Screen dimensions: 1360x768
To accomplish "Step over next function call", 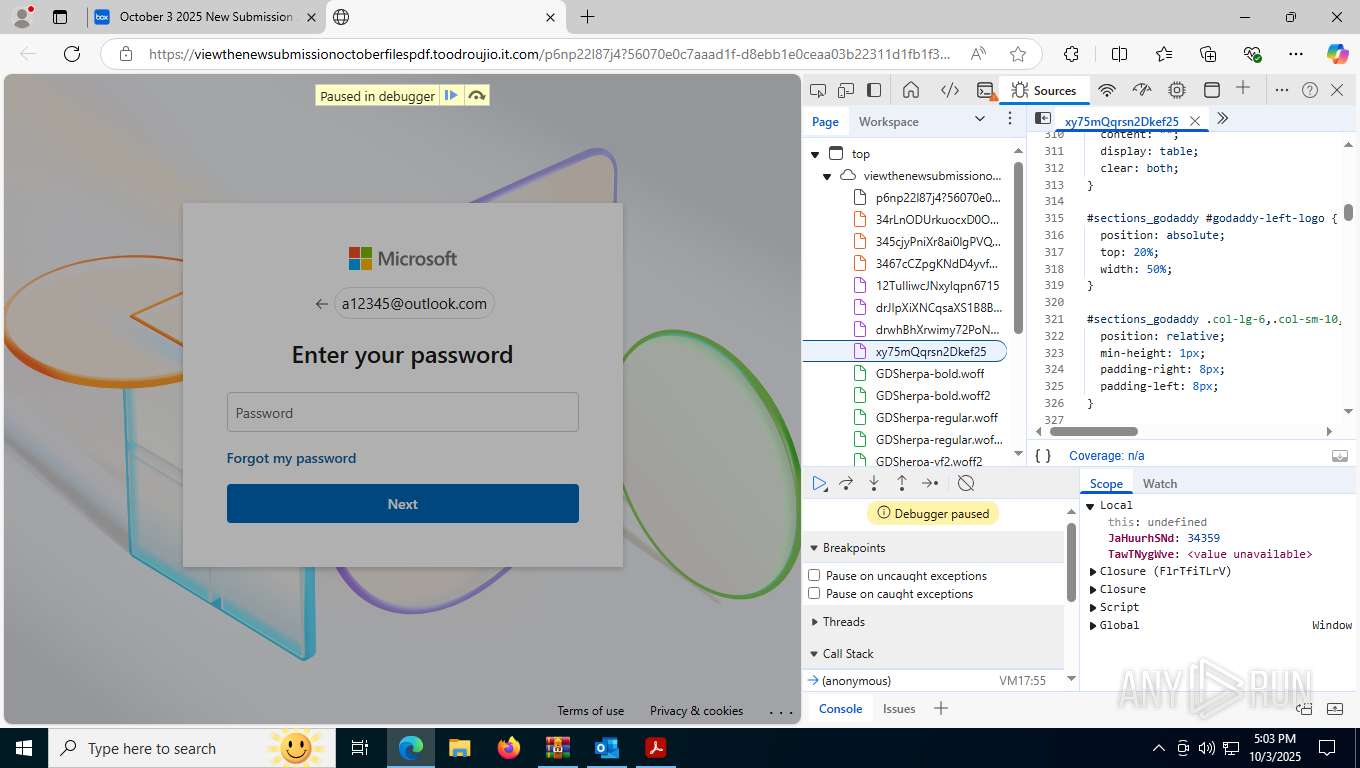I will pos(846,483).
